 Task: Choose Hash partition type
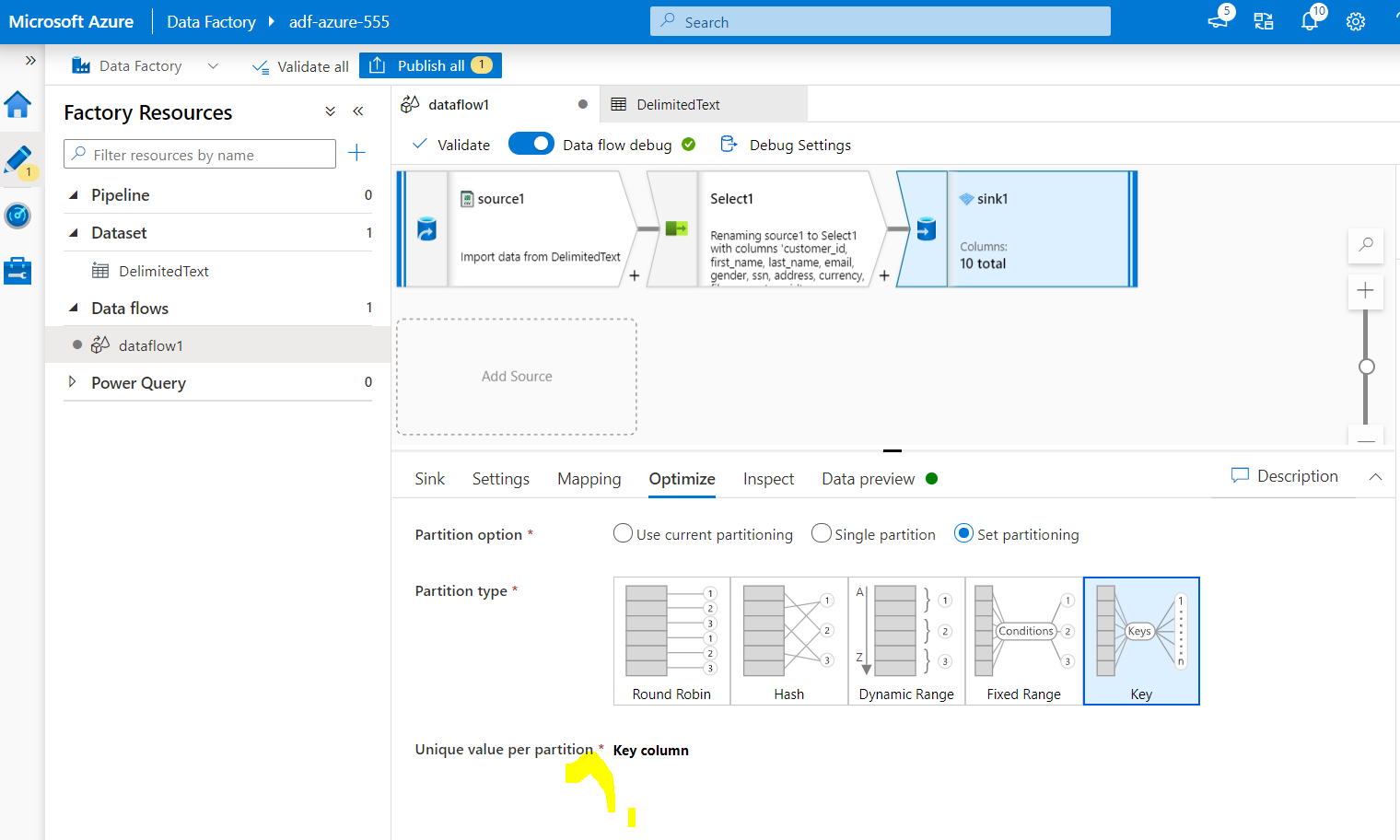(789, 641)
